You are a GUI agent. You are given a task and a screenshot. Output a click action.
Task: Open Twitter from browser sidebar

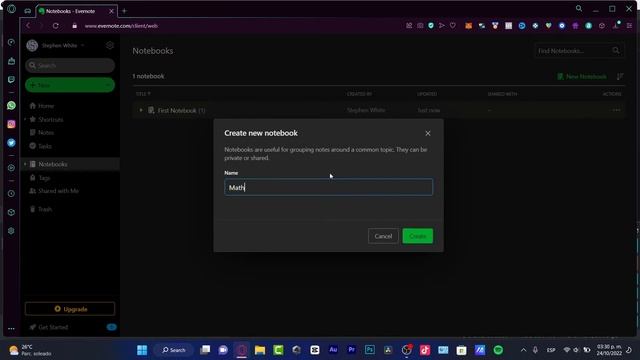pos(11,143)
